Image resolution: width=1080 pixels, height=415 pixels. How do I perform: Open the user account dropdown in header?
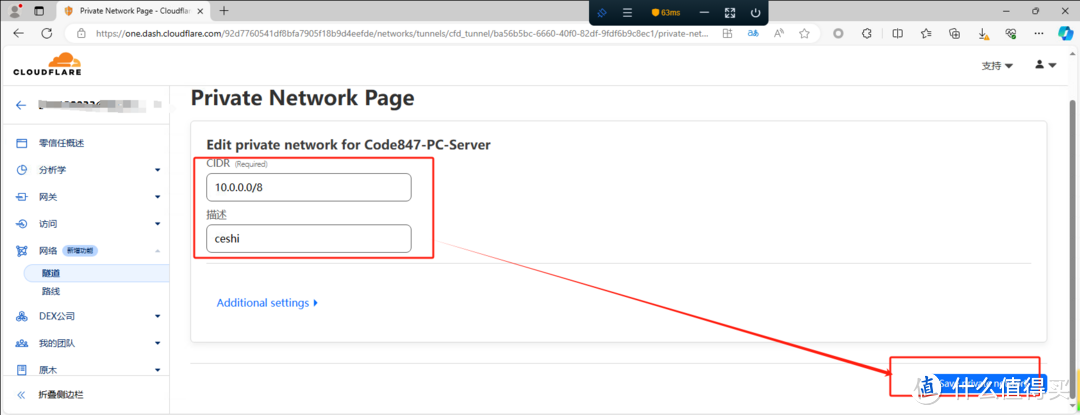[1046, 65]
